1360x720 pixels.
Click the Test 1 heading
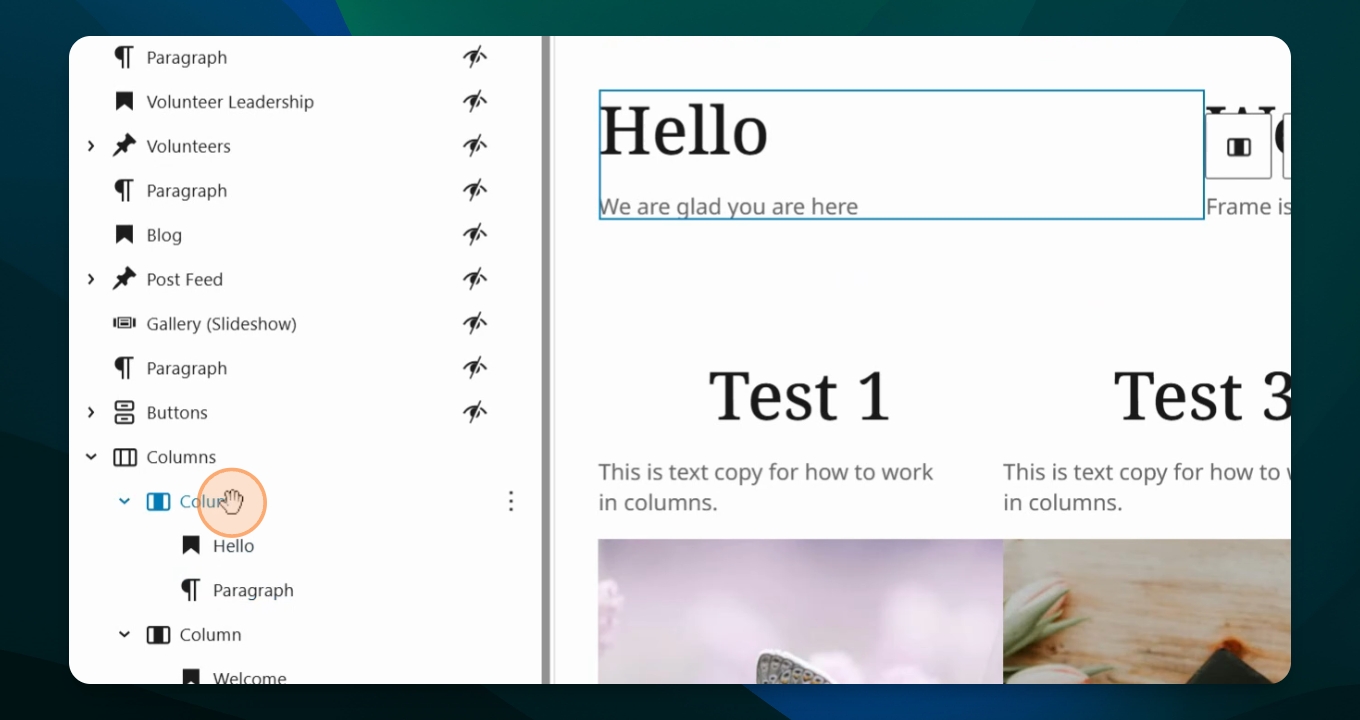(799, 395)
